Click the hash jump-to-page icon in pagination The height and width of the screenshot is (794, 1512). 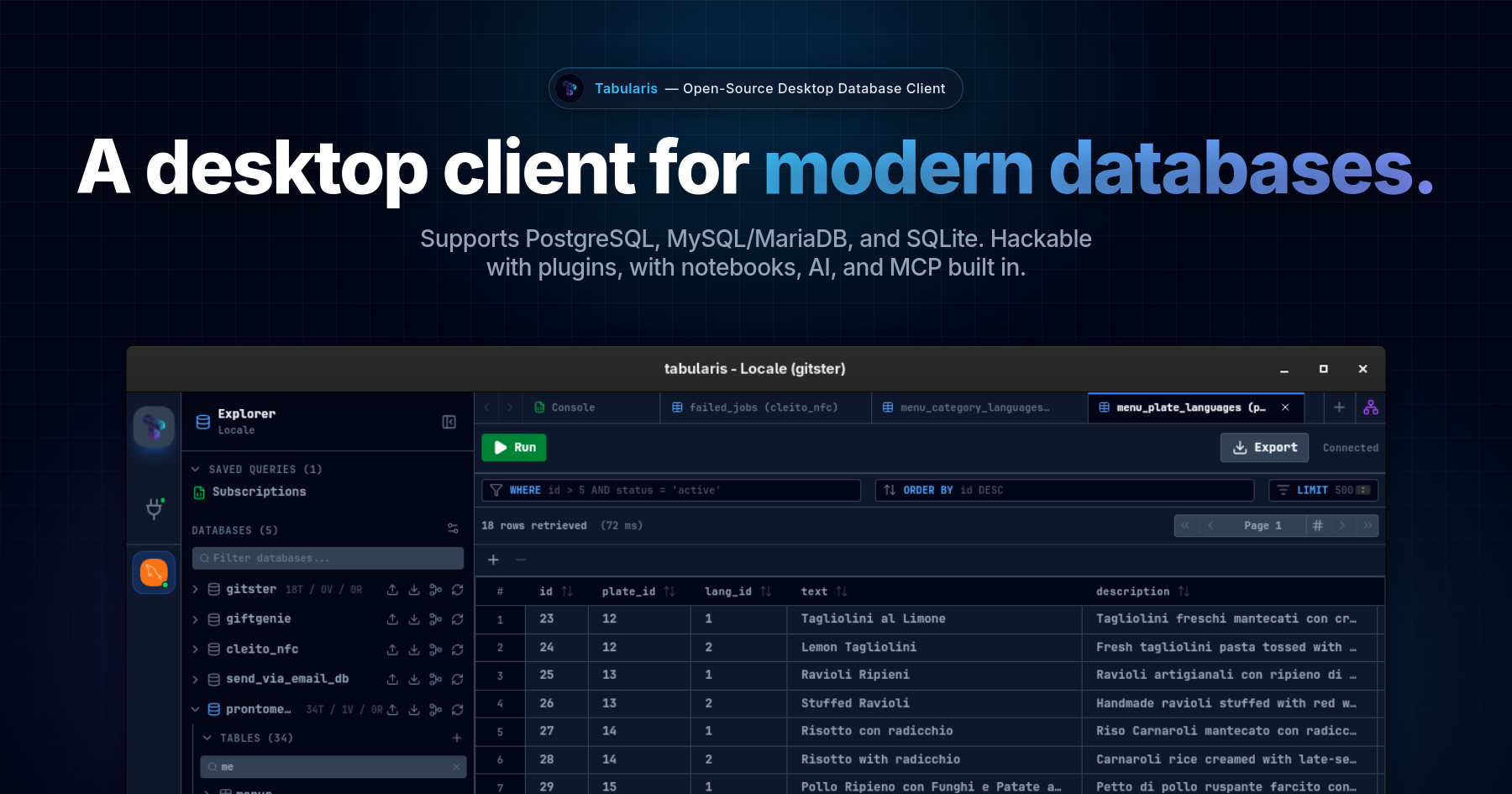(1318, 525)
